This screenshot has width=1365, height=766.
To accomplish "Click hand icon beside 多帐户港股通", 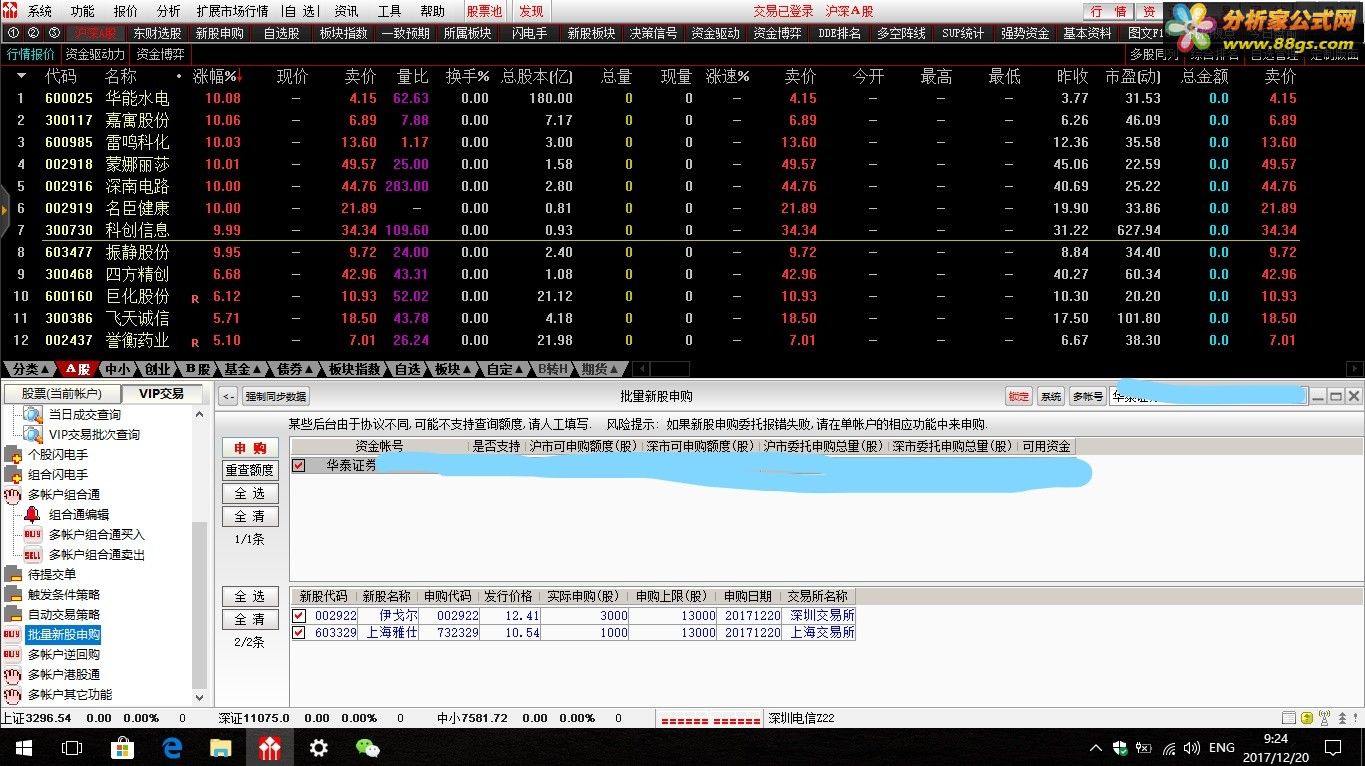I will pos(13,674).
